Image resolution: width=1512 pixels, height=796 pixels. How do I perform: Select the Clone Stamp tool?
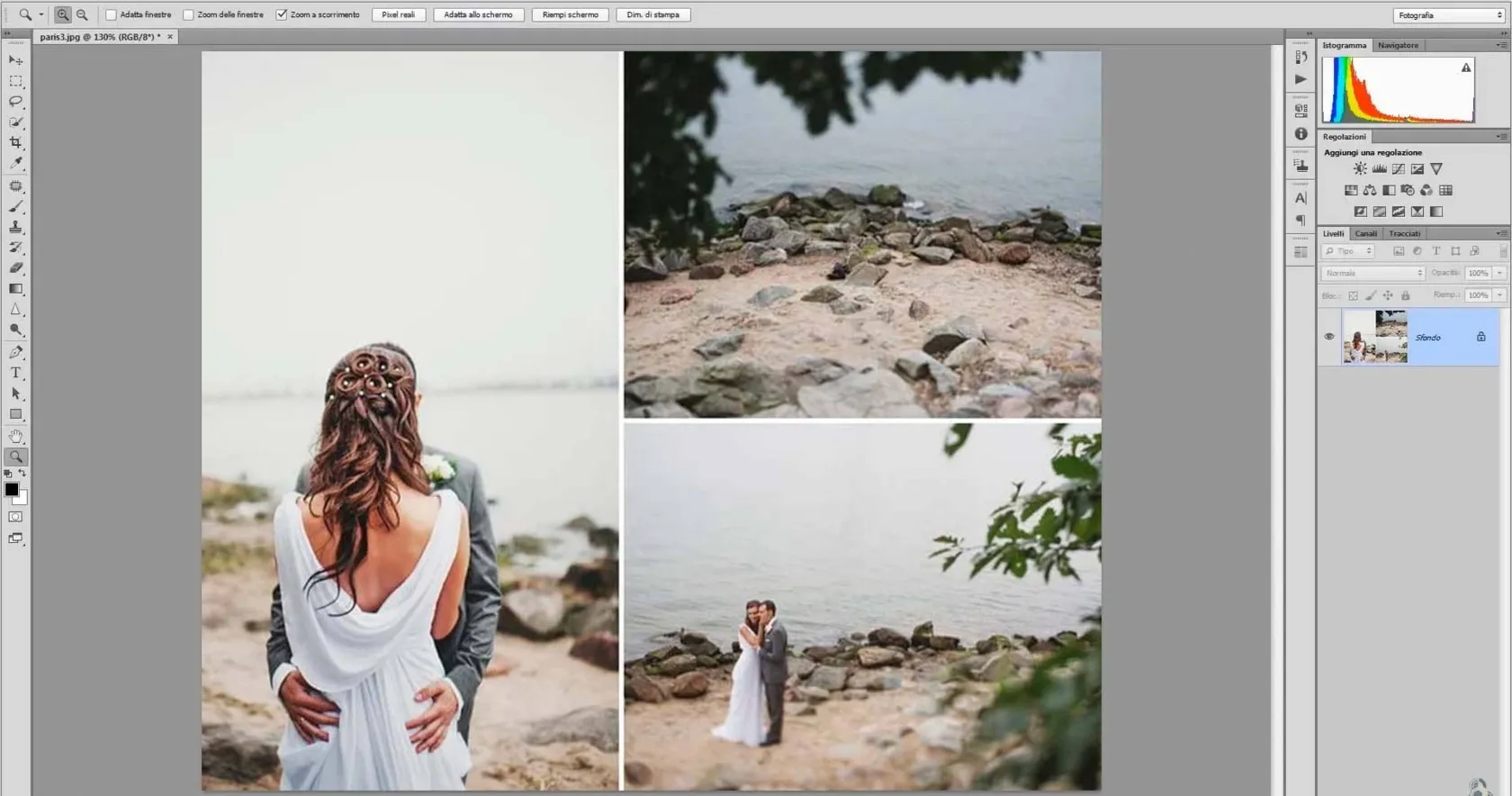point(15,227)
